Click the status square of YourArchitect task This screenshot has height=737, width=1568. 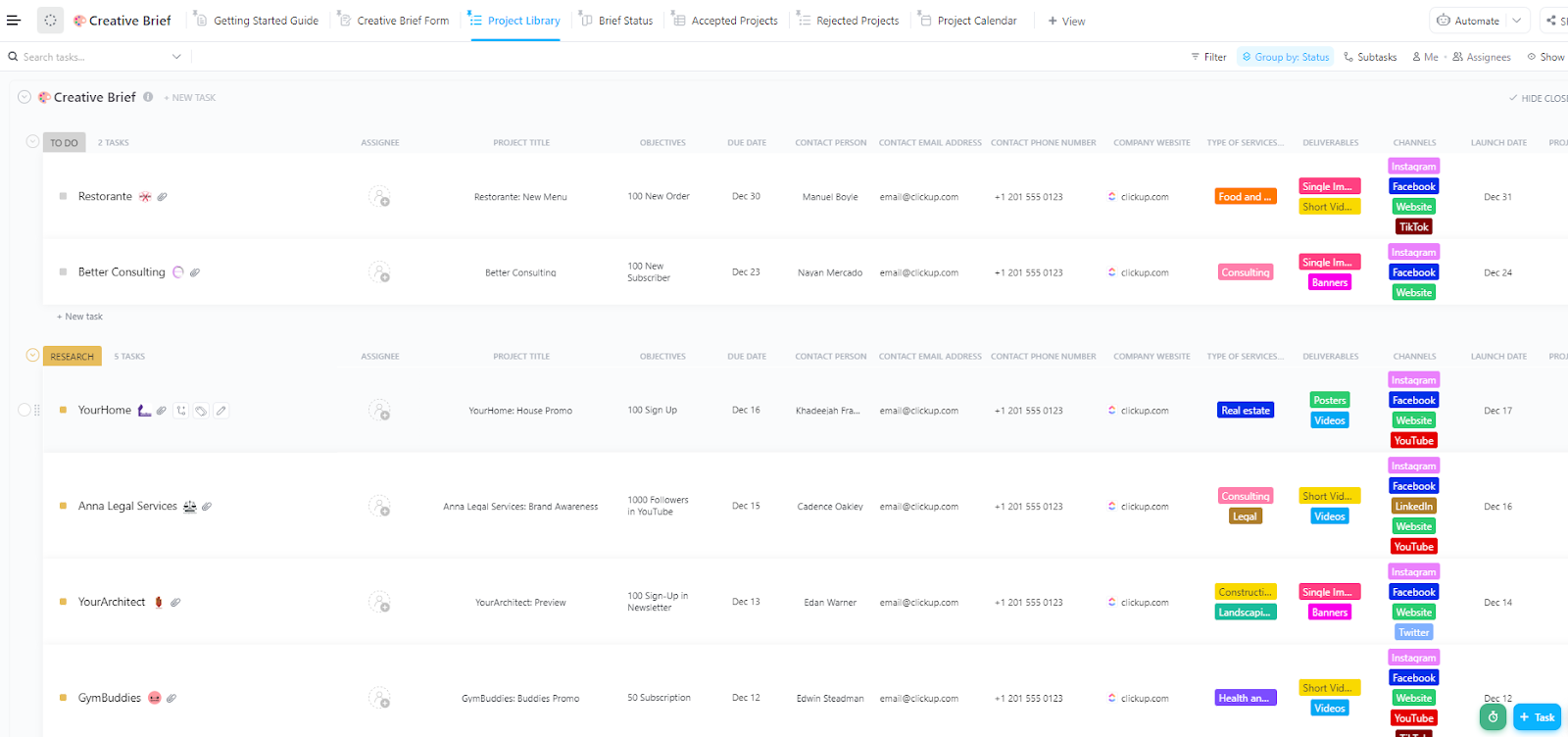tap(64, 602)
